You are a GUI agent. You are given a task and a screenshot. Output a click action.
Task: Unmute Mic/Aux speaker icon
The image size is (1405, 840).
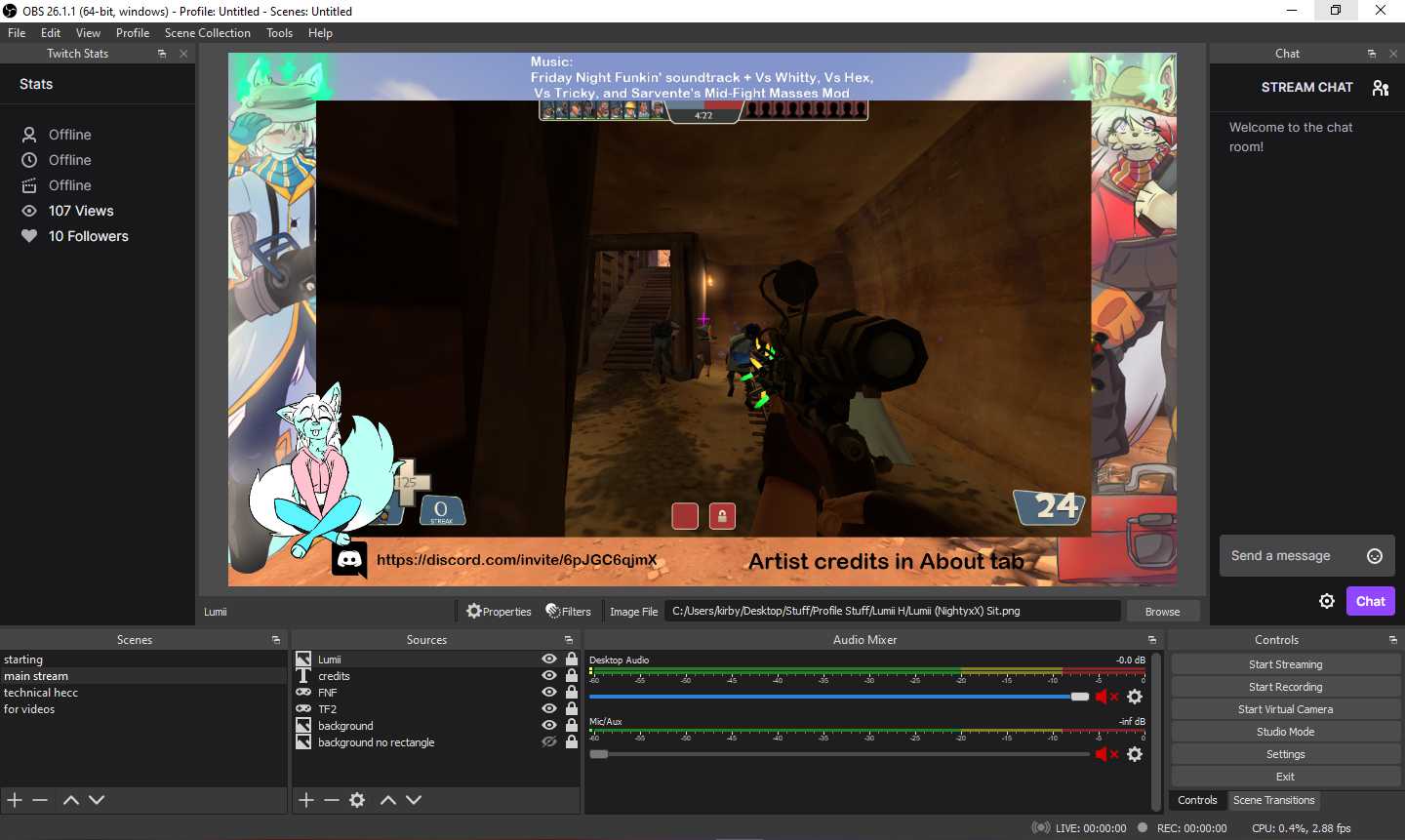1106,754
